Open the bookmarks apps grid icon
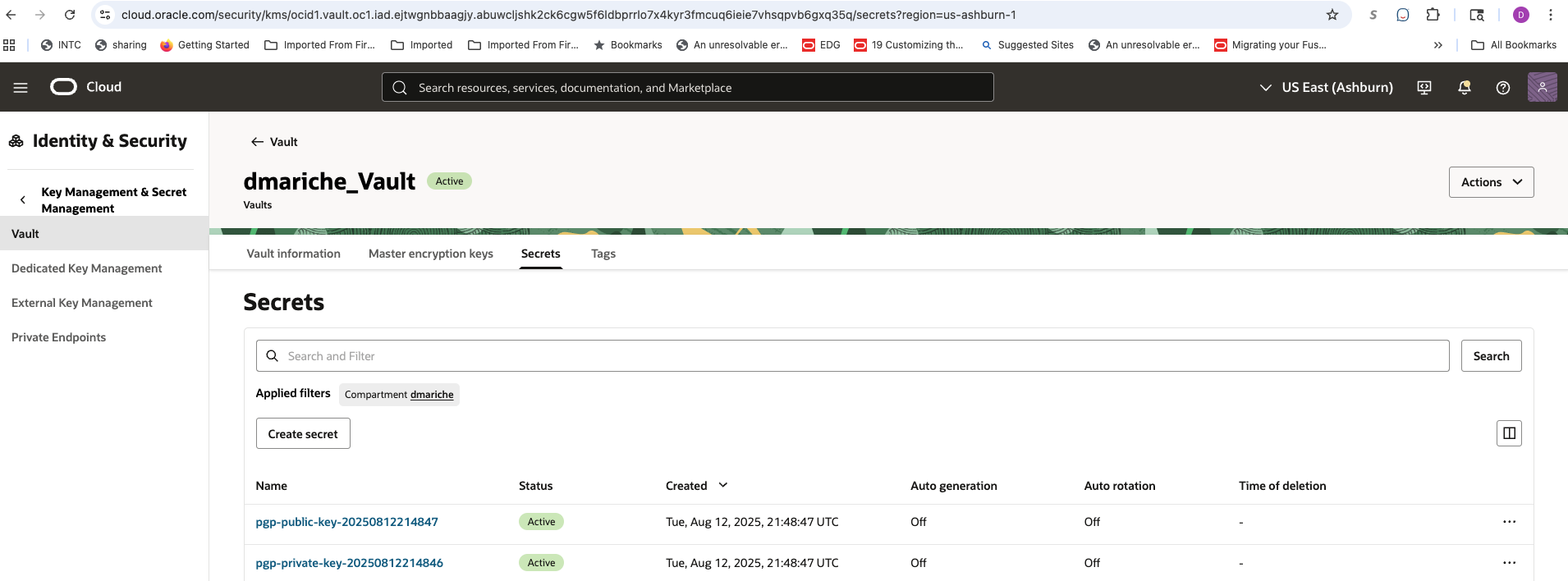Viewport: 1568px width, 581px height. 10,45
